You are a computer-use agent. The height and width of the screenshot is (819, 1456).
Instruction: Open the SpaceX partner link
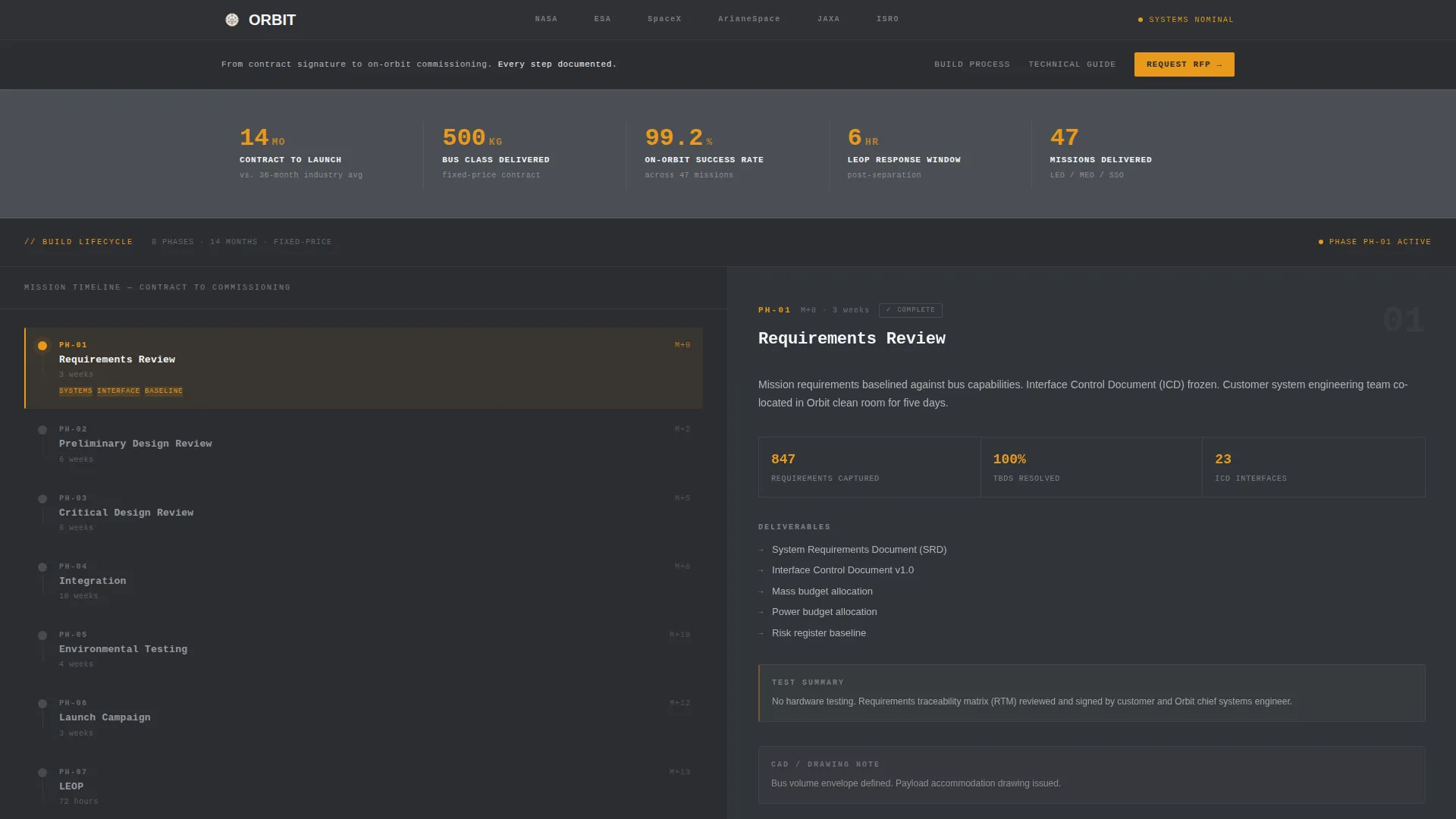664,19
